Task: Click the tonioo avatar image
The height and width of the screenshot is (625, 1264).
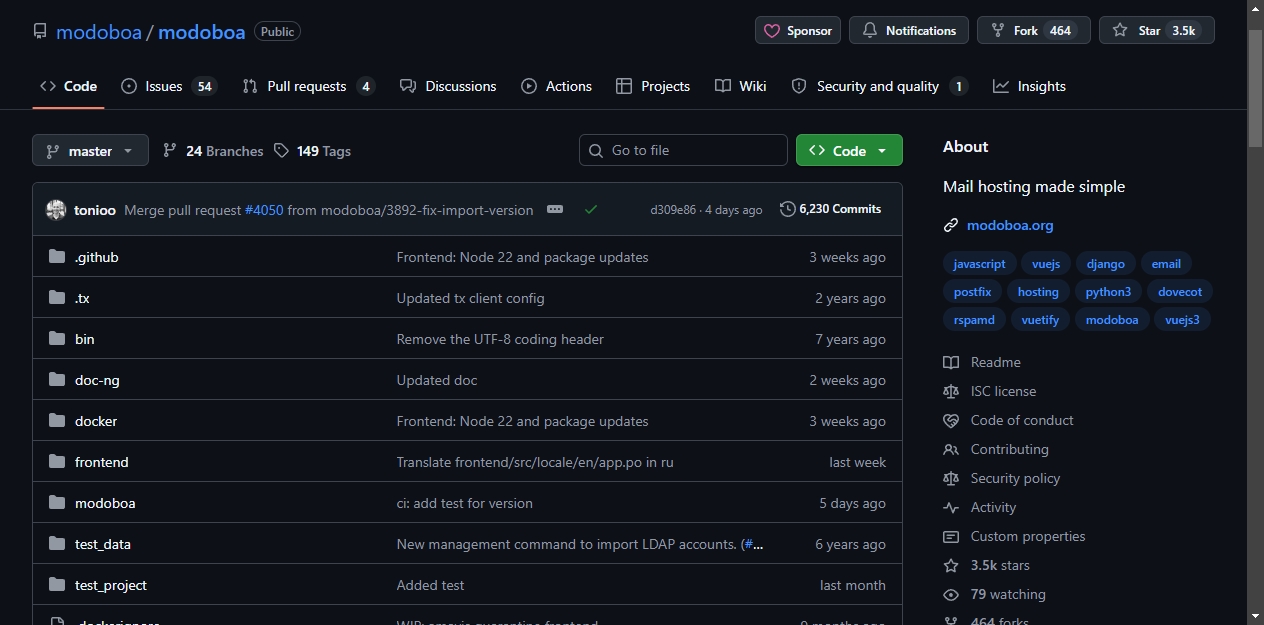Action: point(56,210)
